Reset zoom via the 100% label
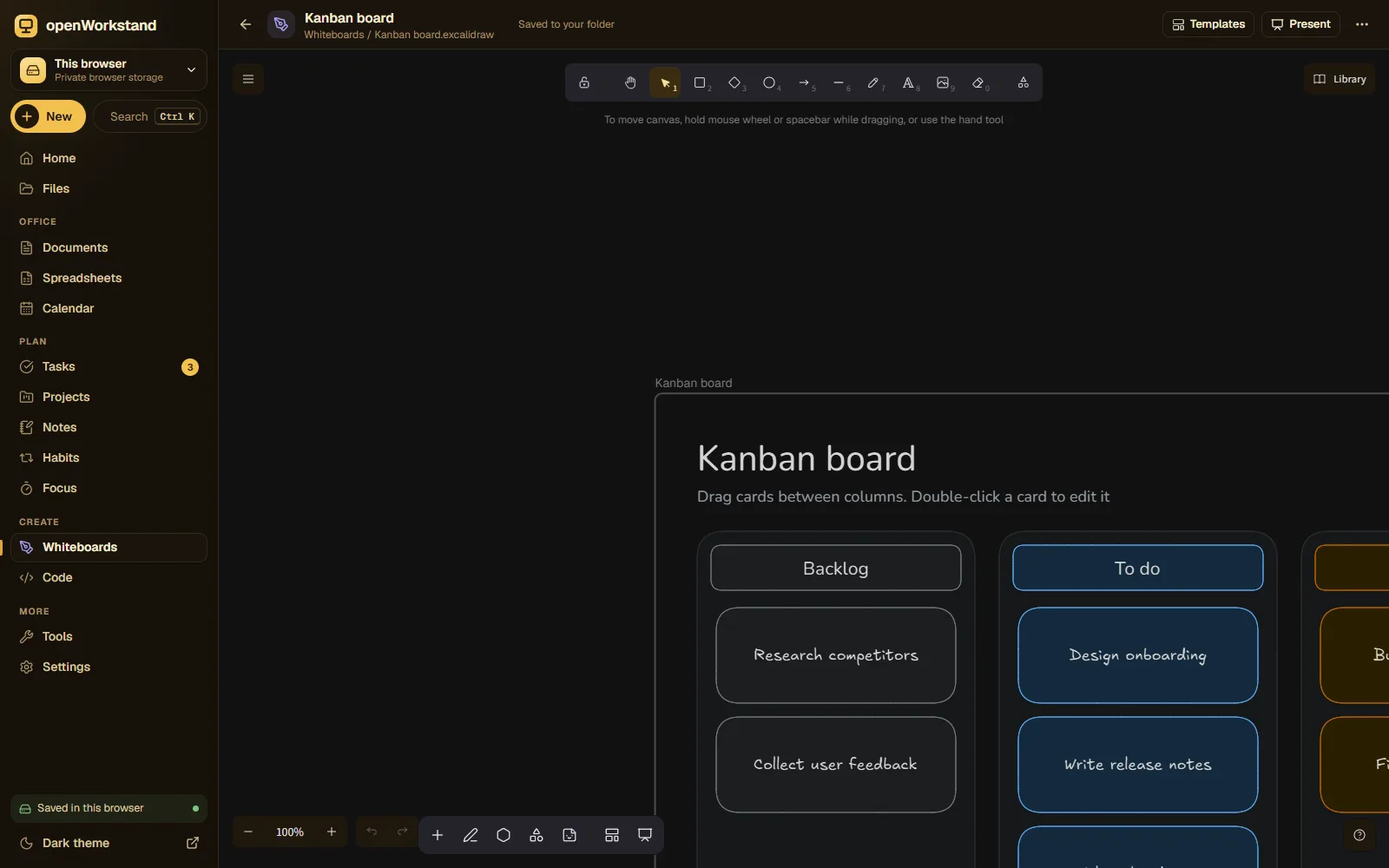Screen dimensions: 1389x868 (x=290, y=832)
